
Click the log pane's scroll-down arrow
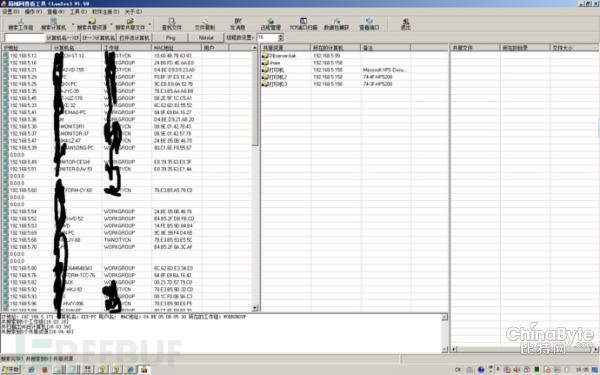click(444, 349)
